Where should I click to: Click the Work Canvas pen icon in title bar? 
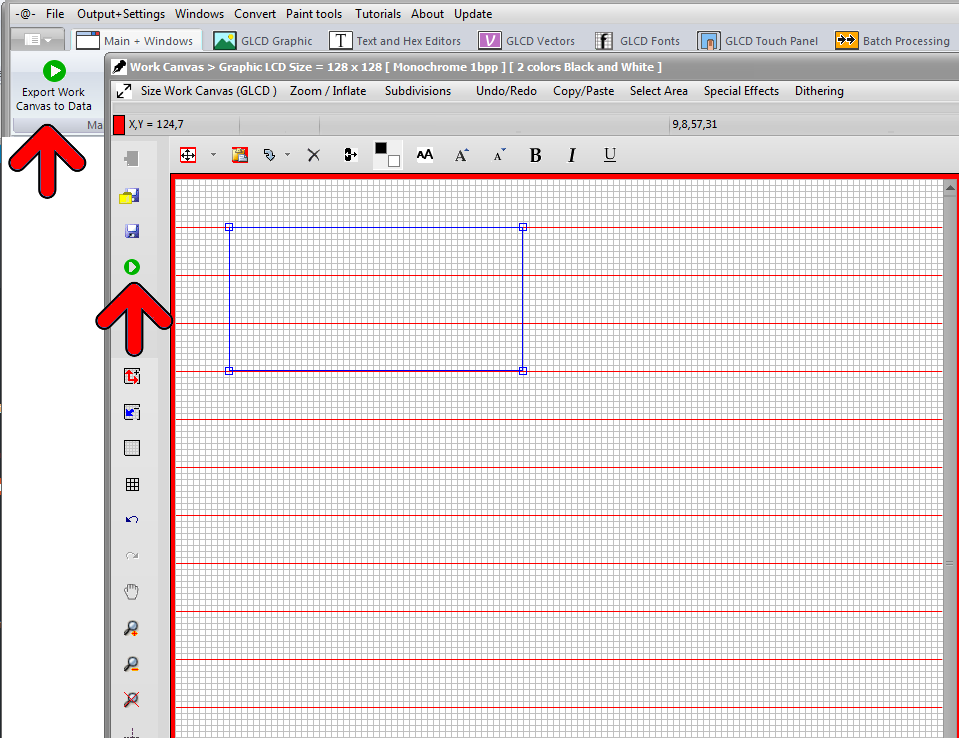click(x=120, y=67)
